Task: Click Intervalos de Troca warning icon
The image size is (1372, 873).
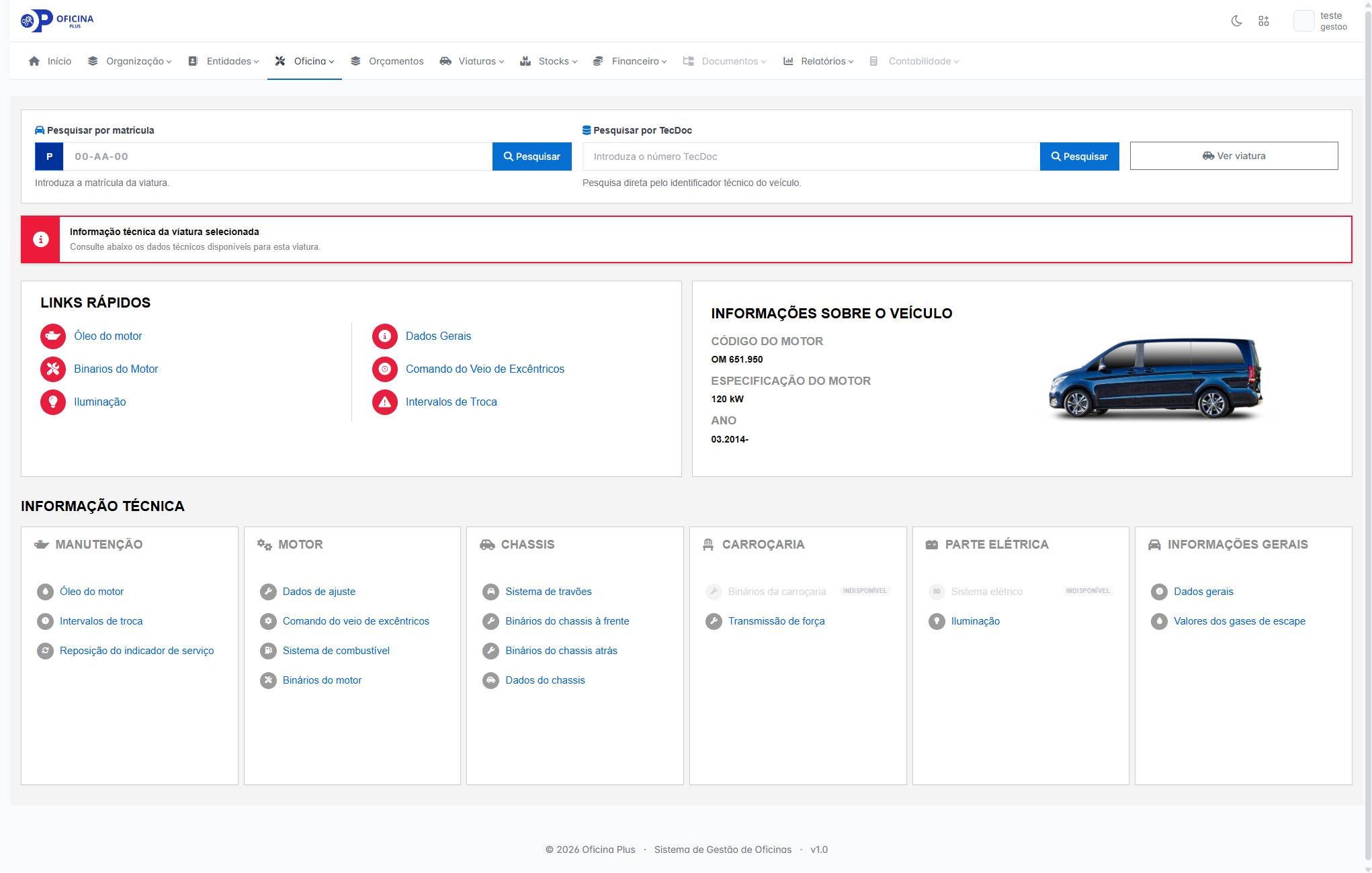Action: (x=385, y=402)
